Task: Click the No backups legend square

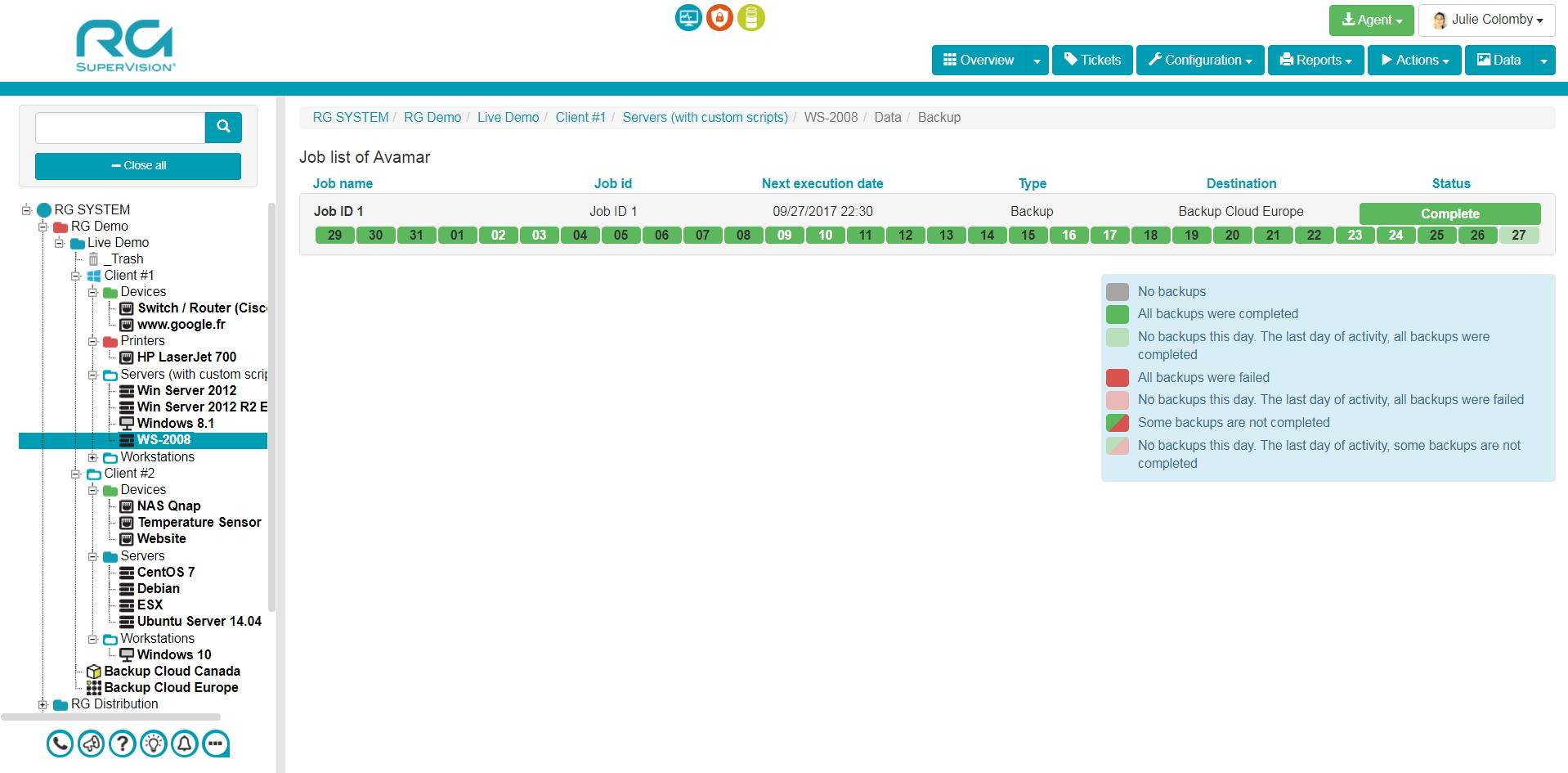Action: click(1117, 291)
